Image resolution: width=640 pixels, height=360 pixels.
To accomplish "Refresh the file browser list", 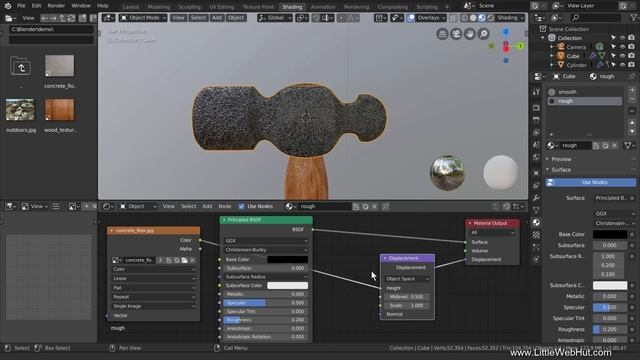I will pyautogui.click(x=71, y=18).
